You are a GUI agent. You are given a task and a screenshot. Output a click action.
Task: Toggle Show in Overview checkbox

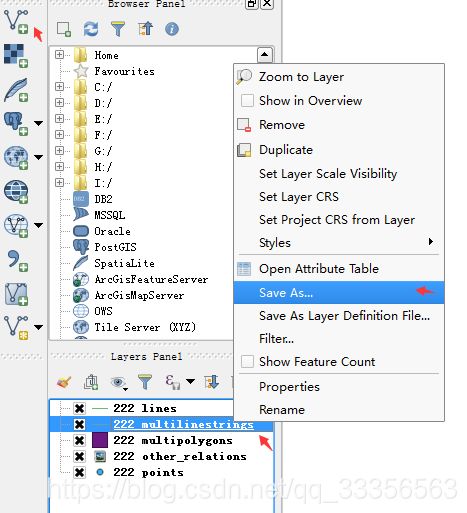click(247, 100)
